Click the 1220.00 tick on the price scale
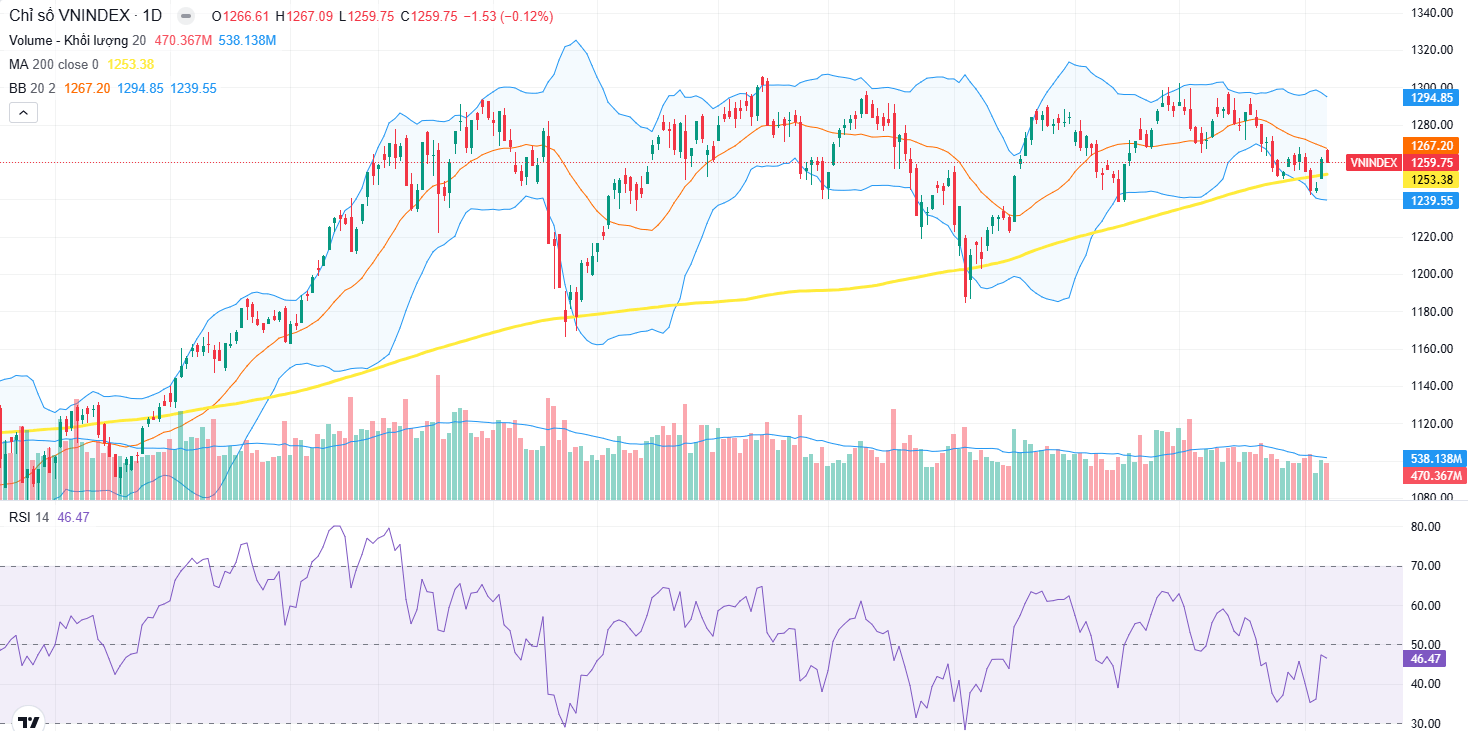 pyautogui.click(x=1431, y=236)
